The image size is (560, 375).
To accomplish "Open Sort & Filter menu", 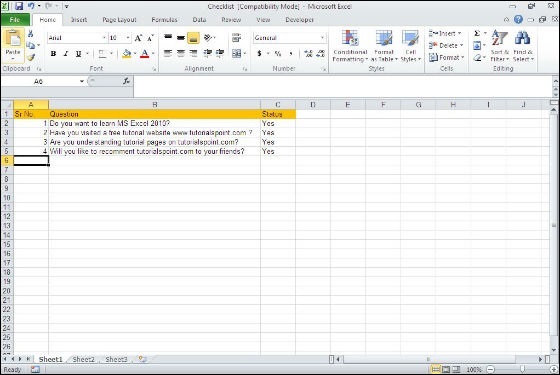I will point(499,46).
